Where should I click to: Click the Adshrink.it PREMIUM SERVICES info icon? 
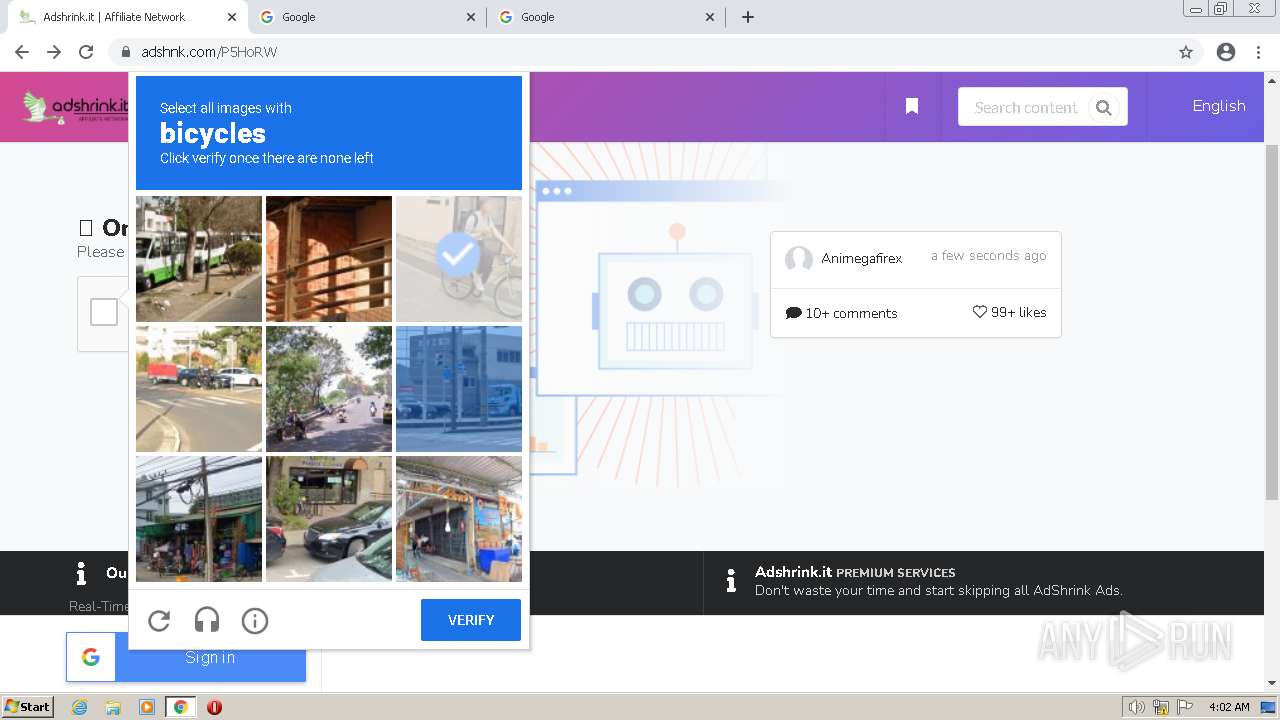[x=731, y=581]
